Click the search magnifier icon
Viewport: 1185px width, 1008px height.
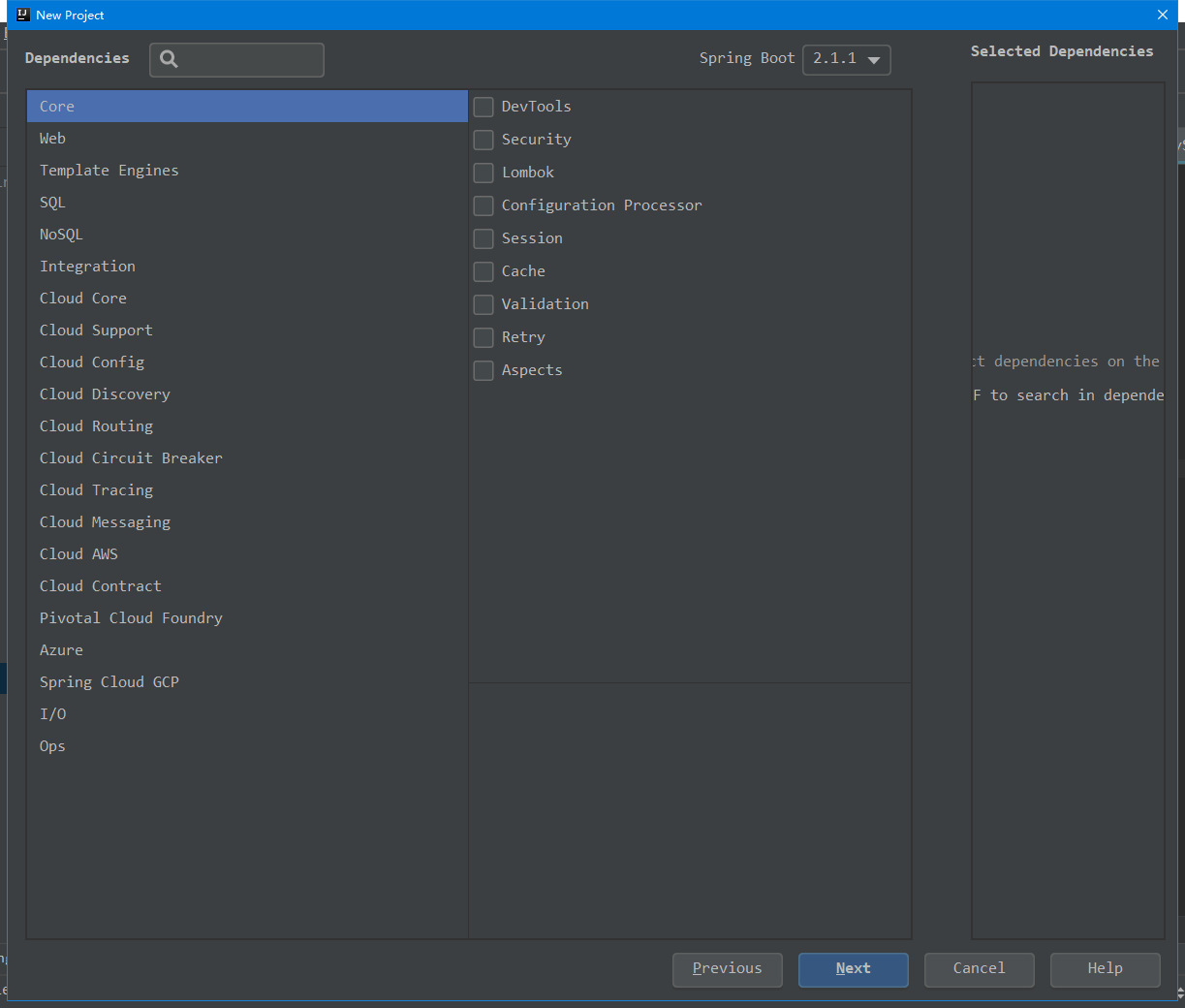tap(169, 59)
